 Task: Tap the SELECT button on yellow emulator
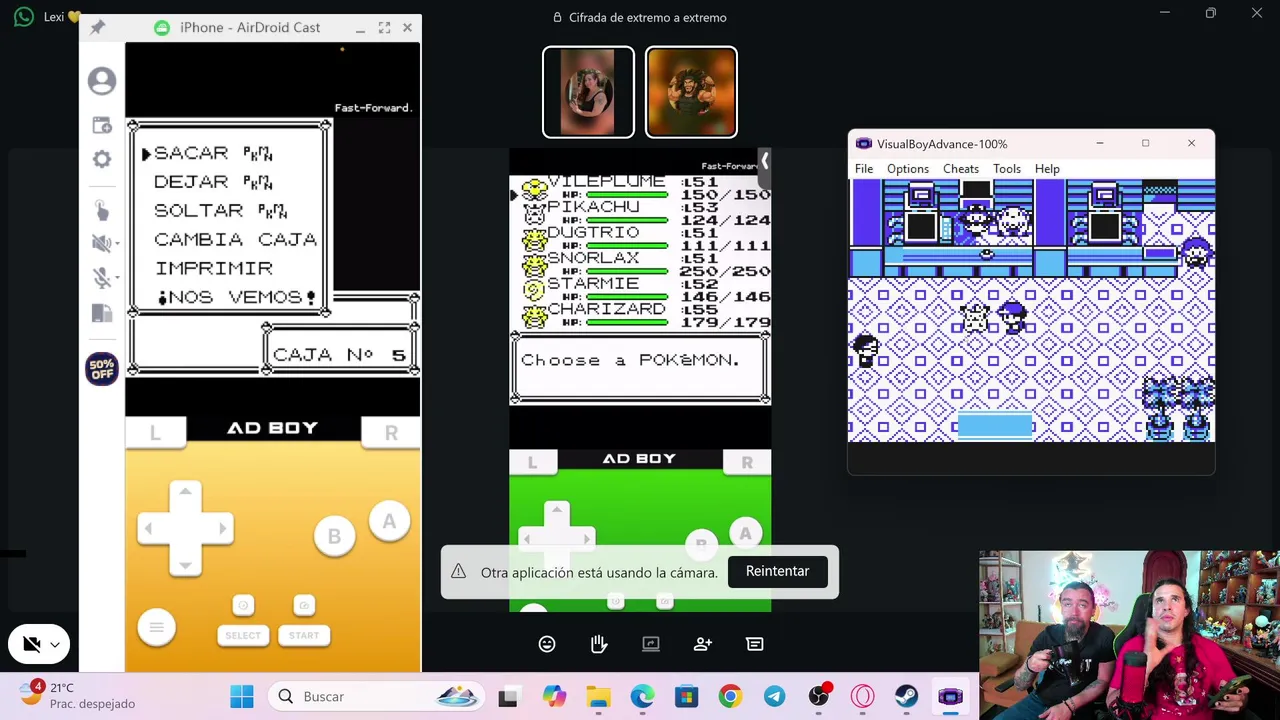click(243, 635)
